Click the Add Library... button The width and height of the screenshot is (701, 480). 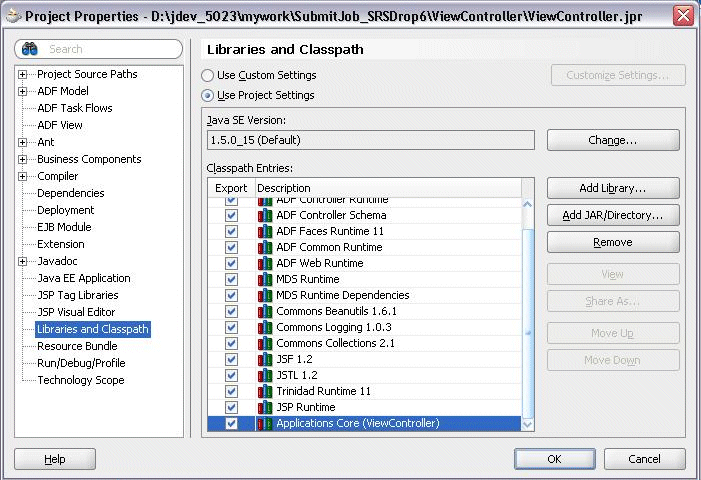pyautogui.click(x=613, y=188)
